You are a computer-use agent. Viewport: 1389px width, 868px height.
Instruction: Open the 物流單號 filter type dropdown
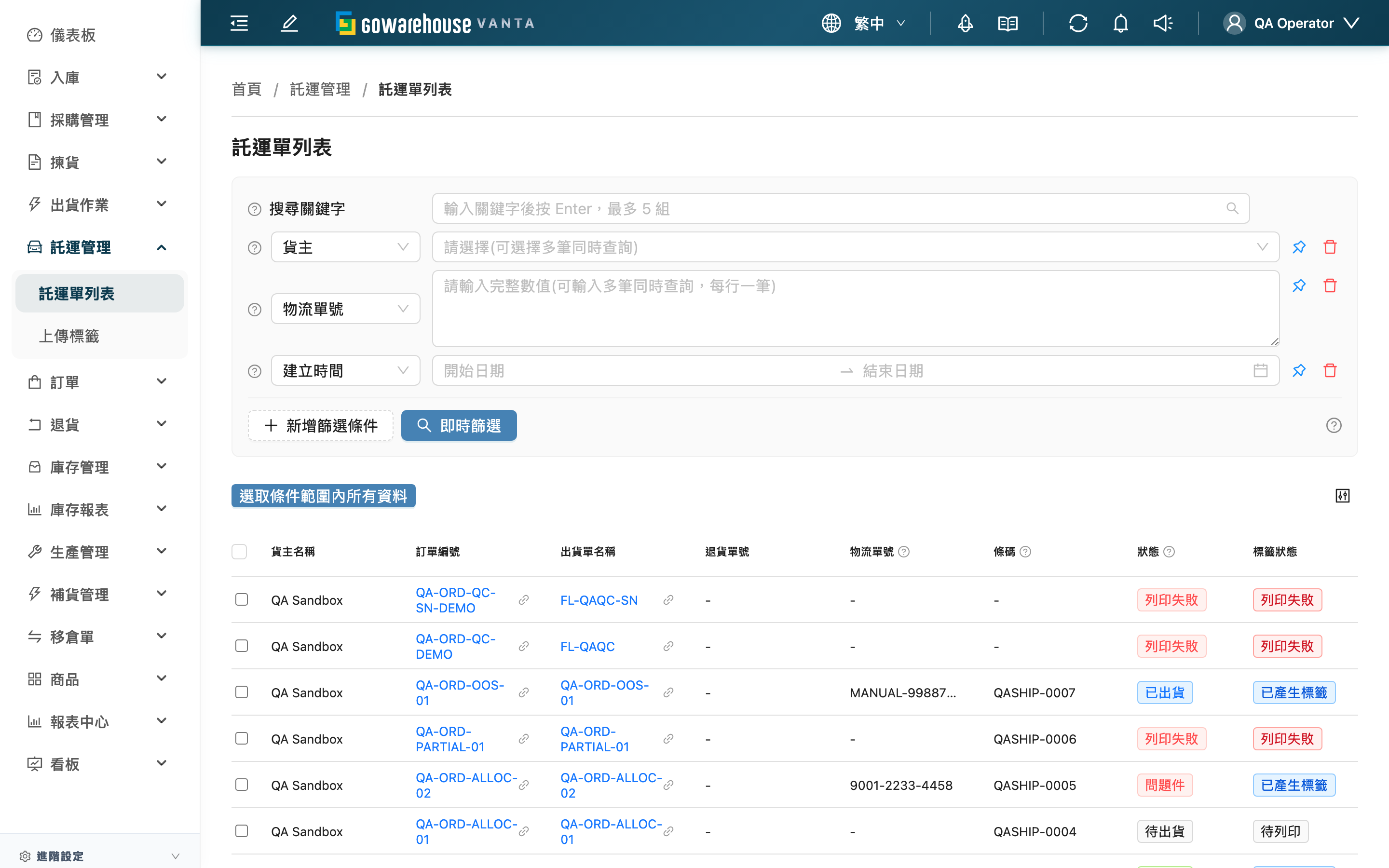click(345, 309)
